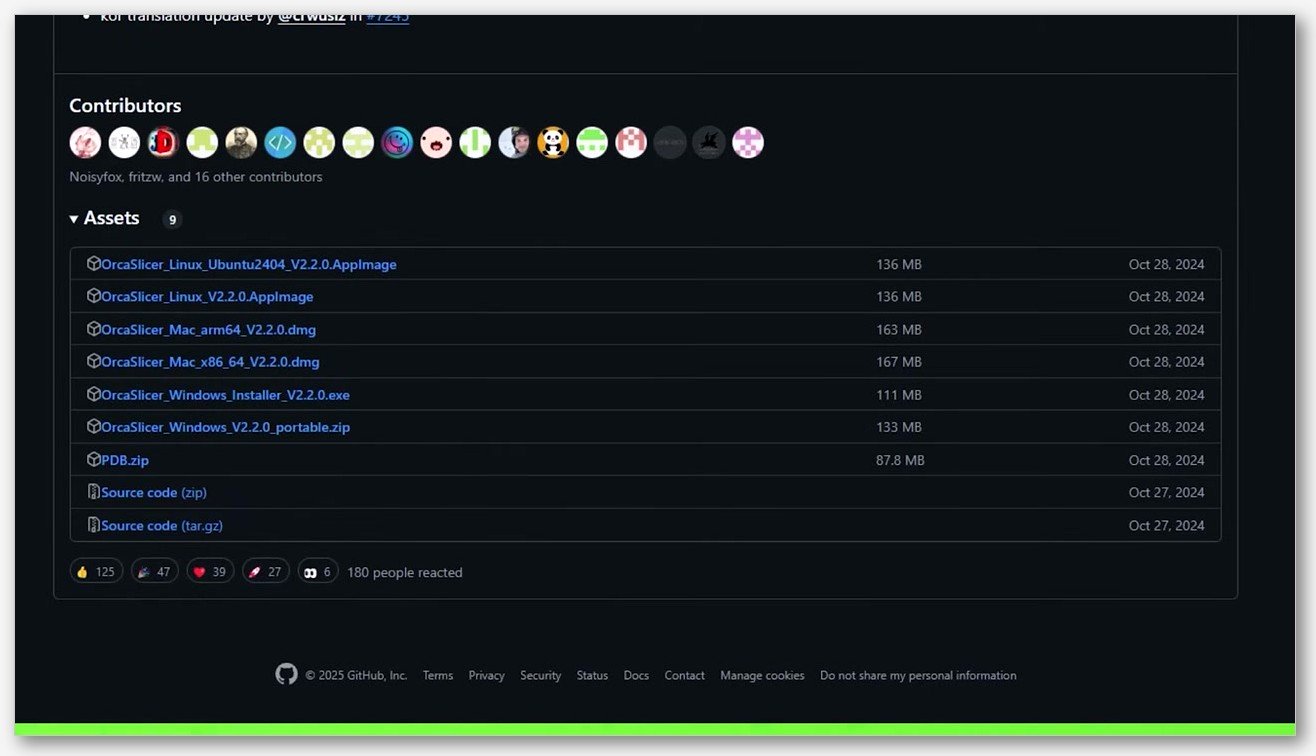This screenshot has height=756, width=1316.
Task: Click the Assets count badge showing 9
Action: (x=172, y=220)
